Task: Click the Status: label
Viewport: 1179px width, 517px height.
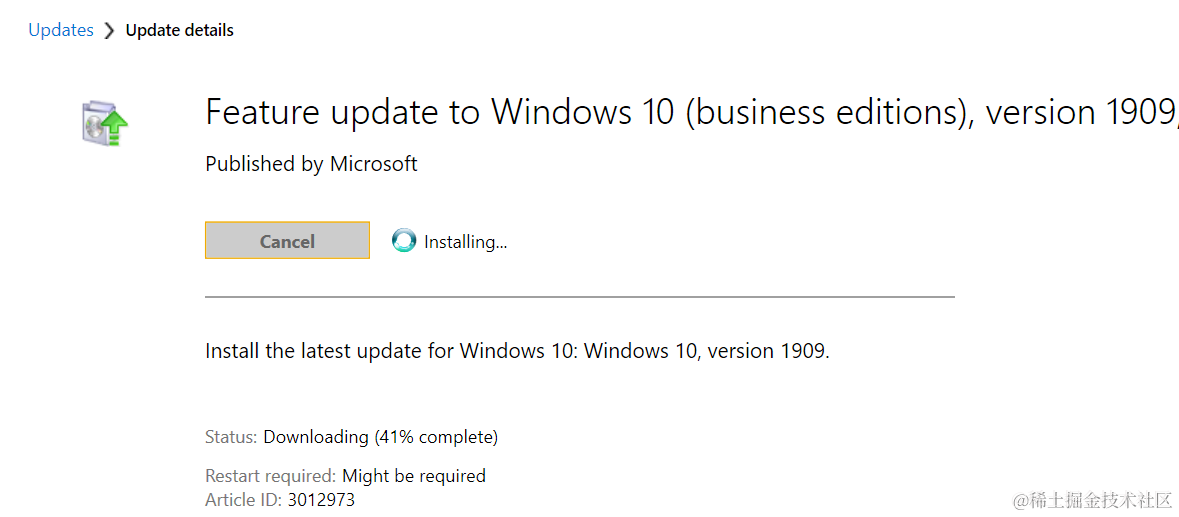Action: [231, 437]
